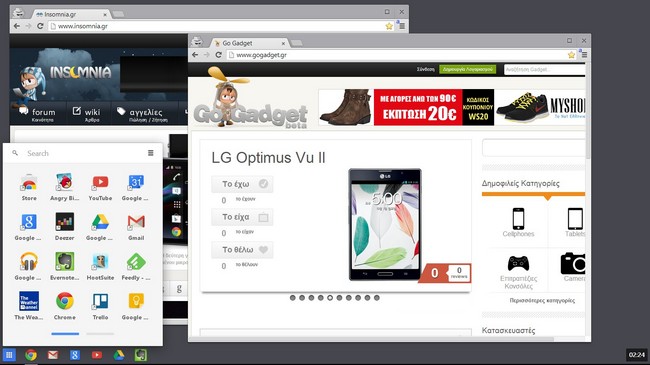
Task: Close the Insomnia.gr tab
Action: [x=105, y=15]
